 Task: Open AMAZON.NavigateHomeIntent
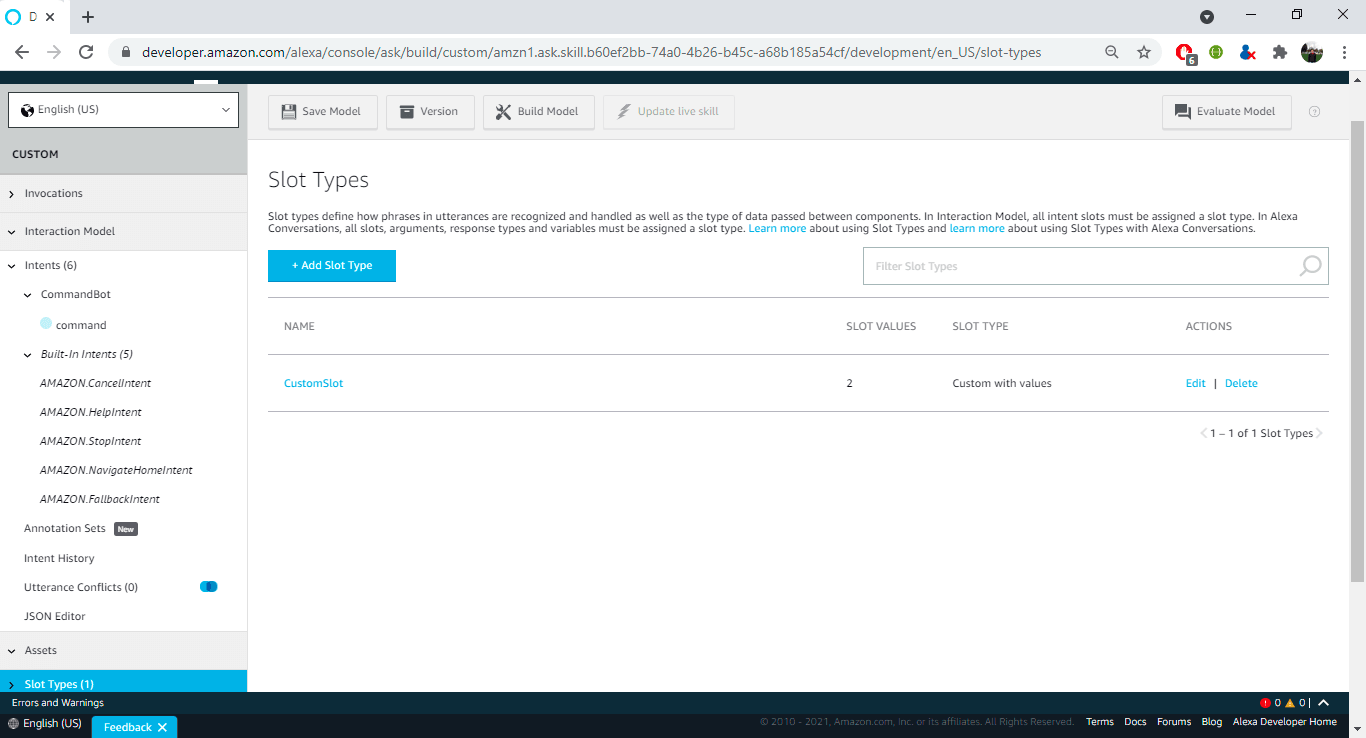tap(116, 470)
